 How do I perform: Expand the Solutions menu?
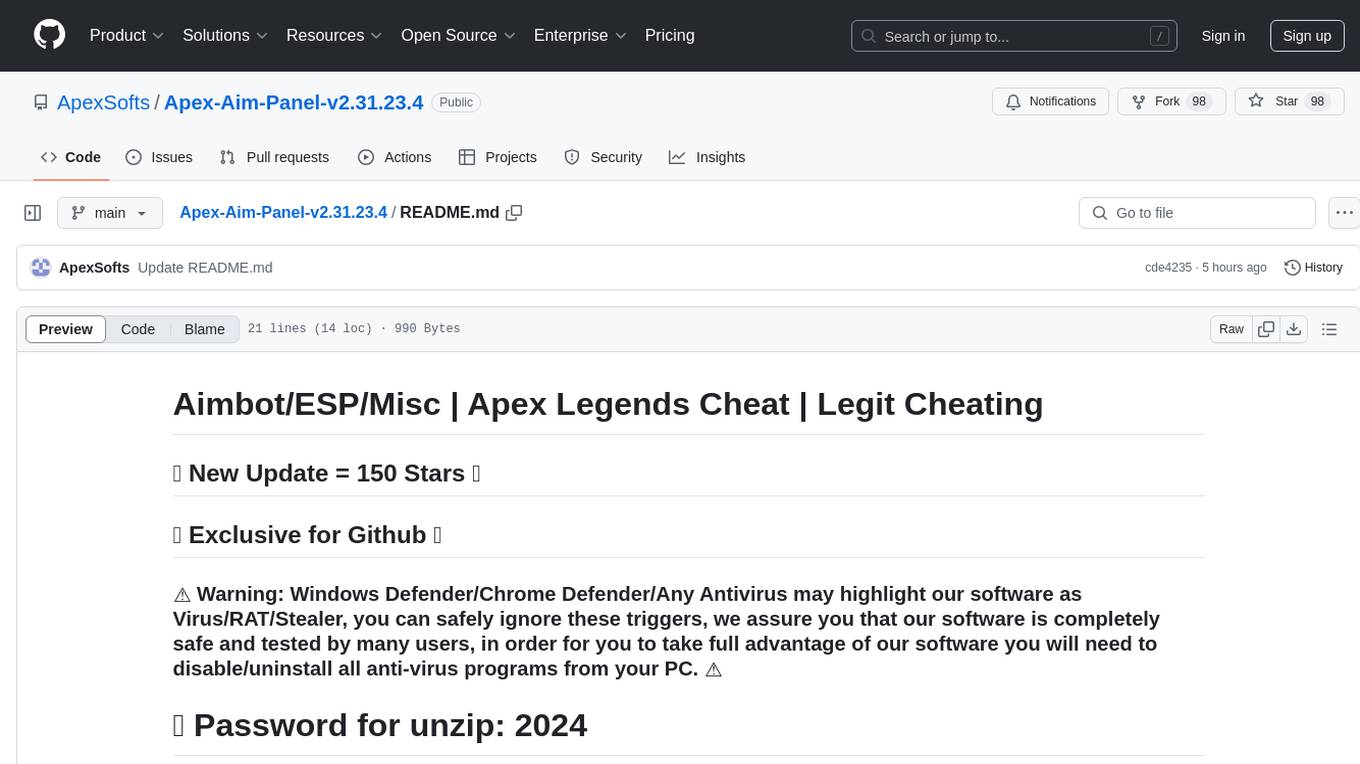225,35
